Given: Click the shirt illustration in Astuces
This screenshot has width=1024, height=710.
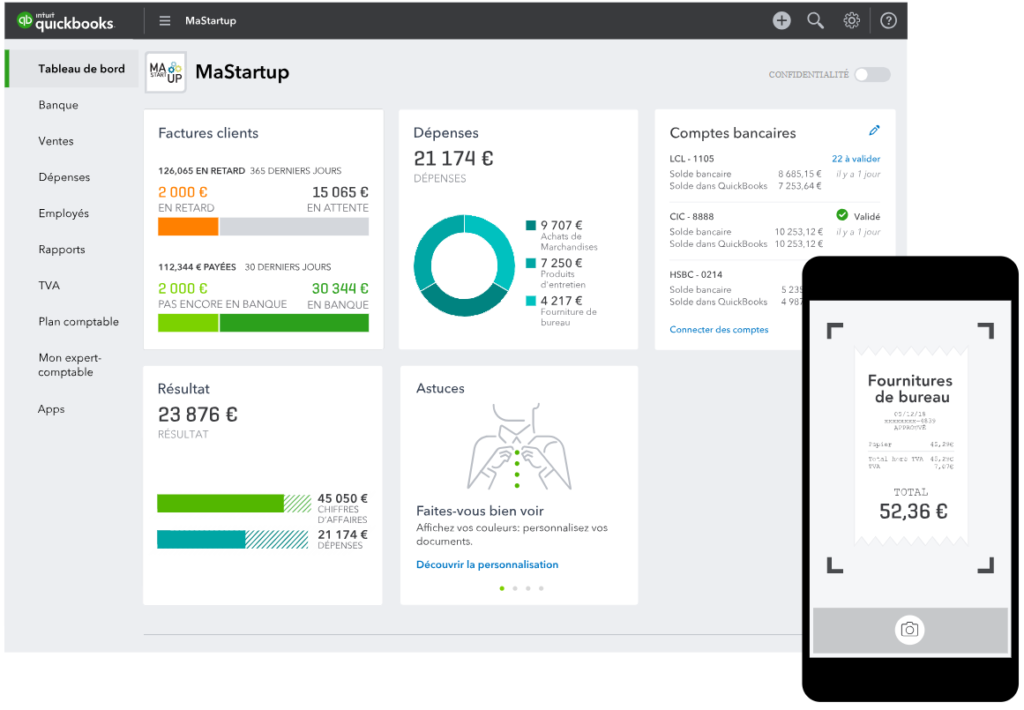Looking at the screenshot, I should [519, 447].
